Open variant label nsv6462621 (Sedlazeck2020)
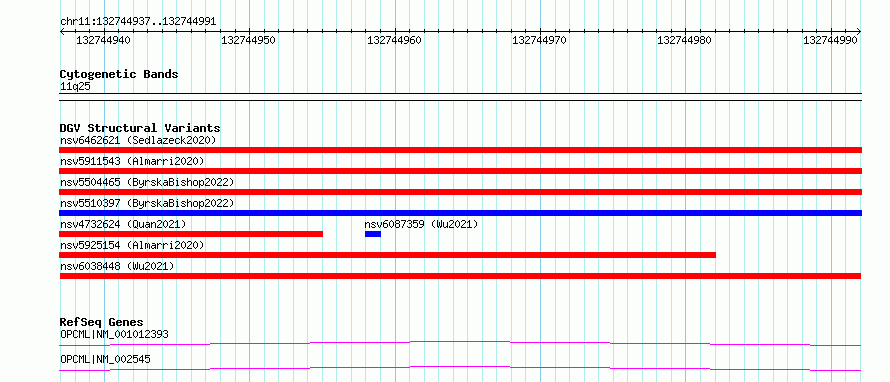The image size is (890, 382). [138, 140]
